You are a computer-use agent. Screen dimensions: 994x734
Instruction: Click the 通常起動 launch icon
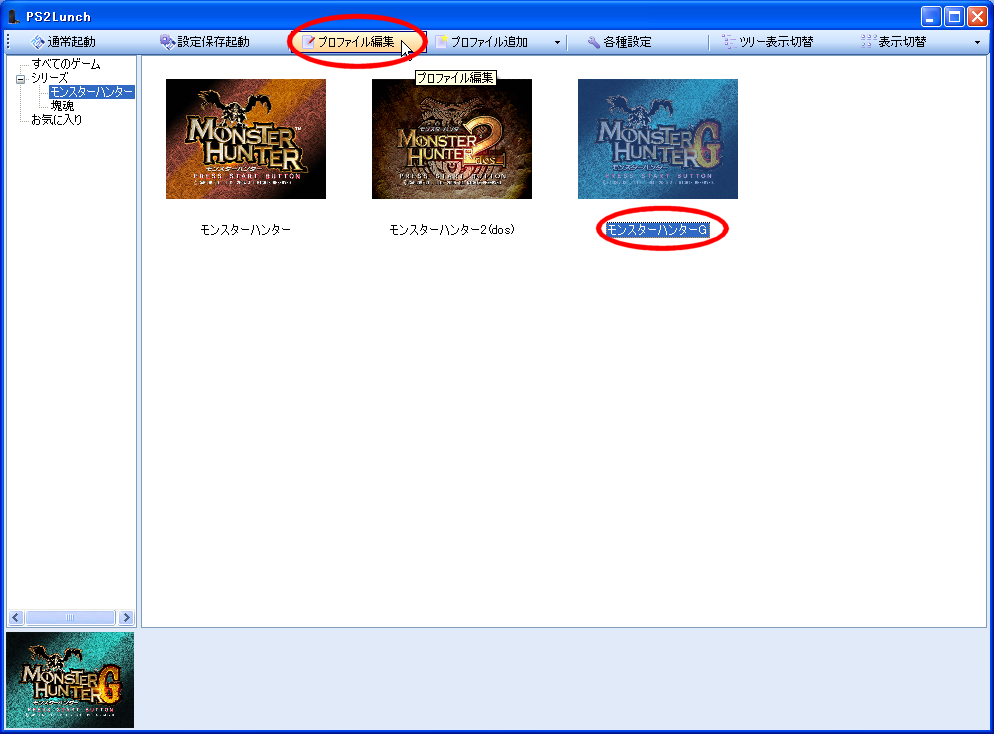tap(37, 42)
